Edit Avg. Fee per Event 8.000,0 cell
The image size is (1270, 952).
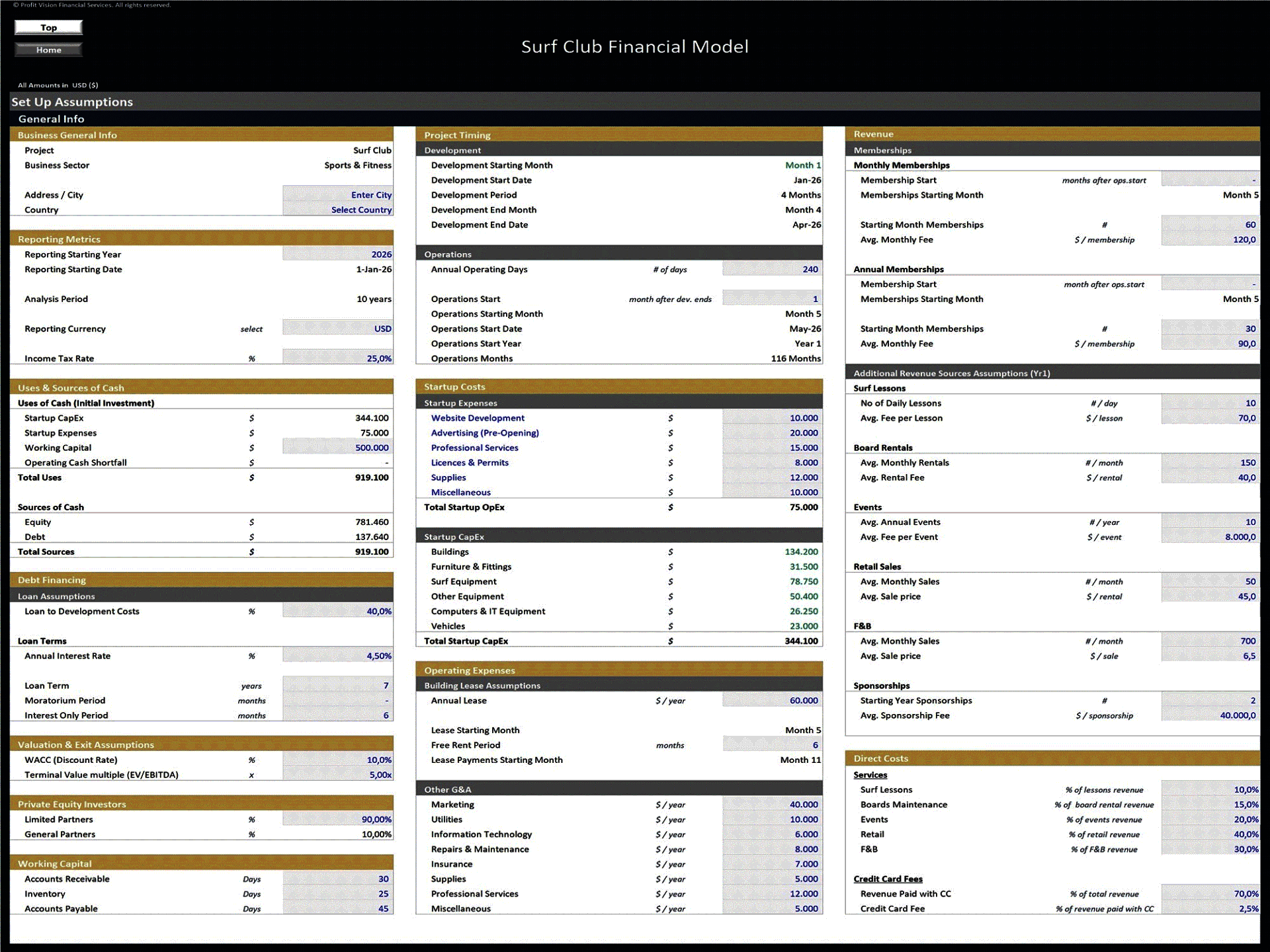pos(1210,537)
